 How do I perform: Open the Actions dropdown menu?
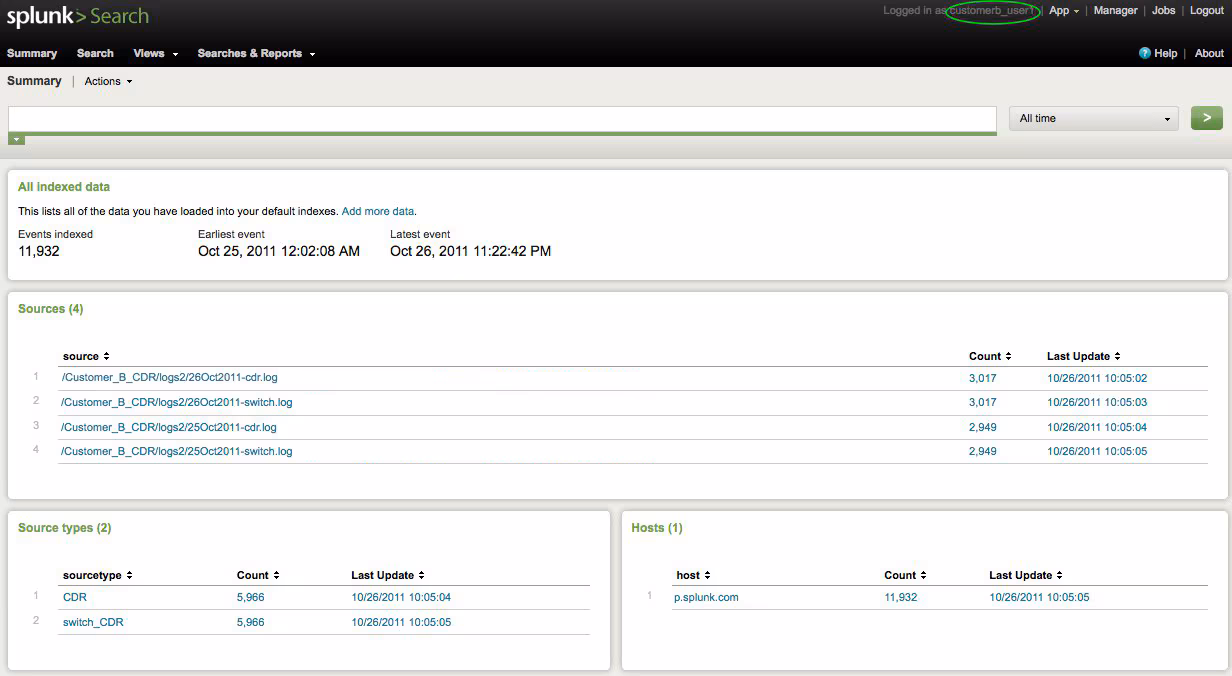coord(108,81)
